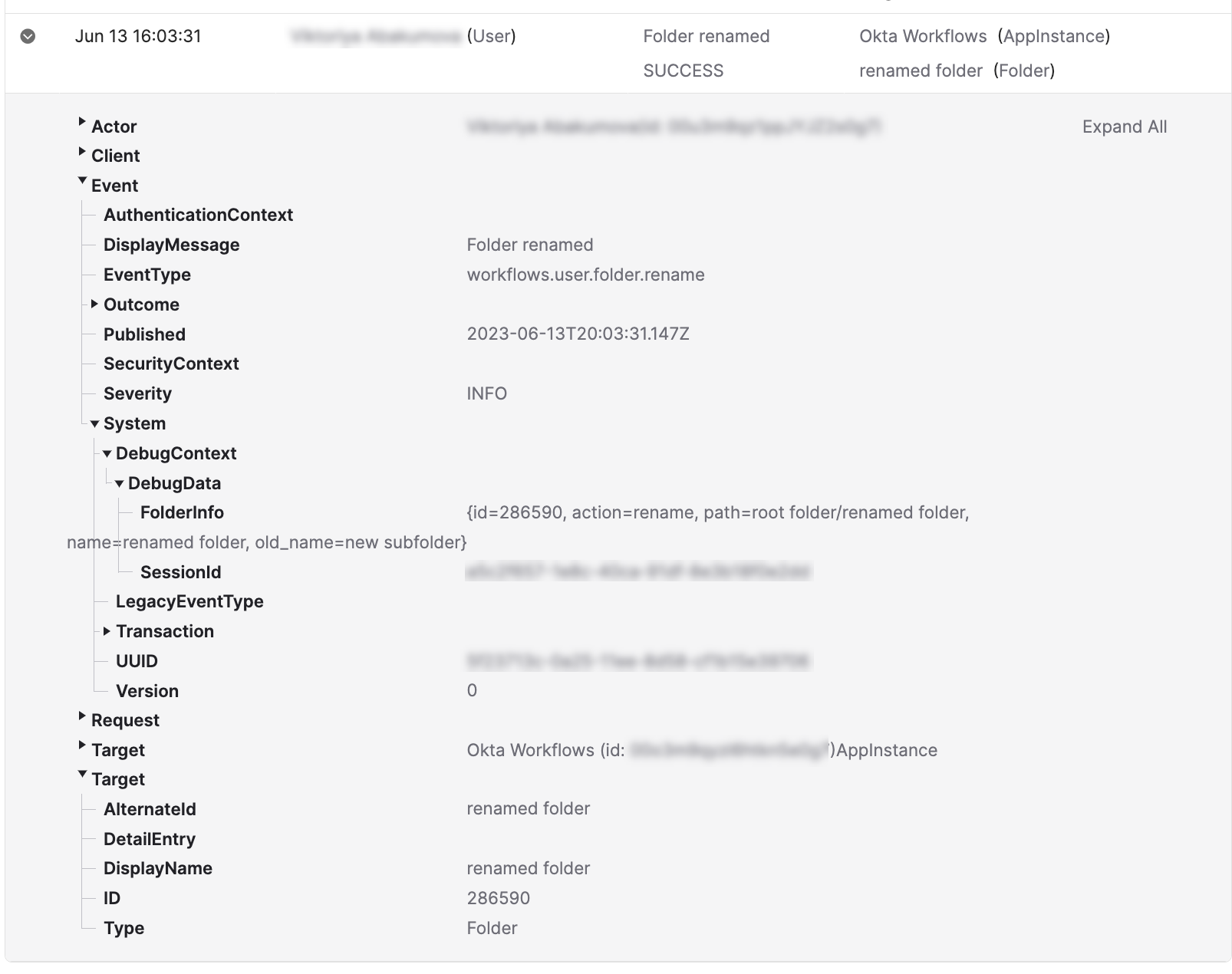Select the EventType value workflows.user.folder.rename
1232x974 pixels.
(585, 275)
